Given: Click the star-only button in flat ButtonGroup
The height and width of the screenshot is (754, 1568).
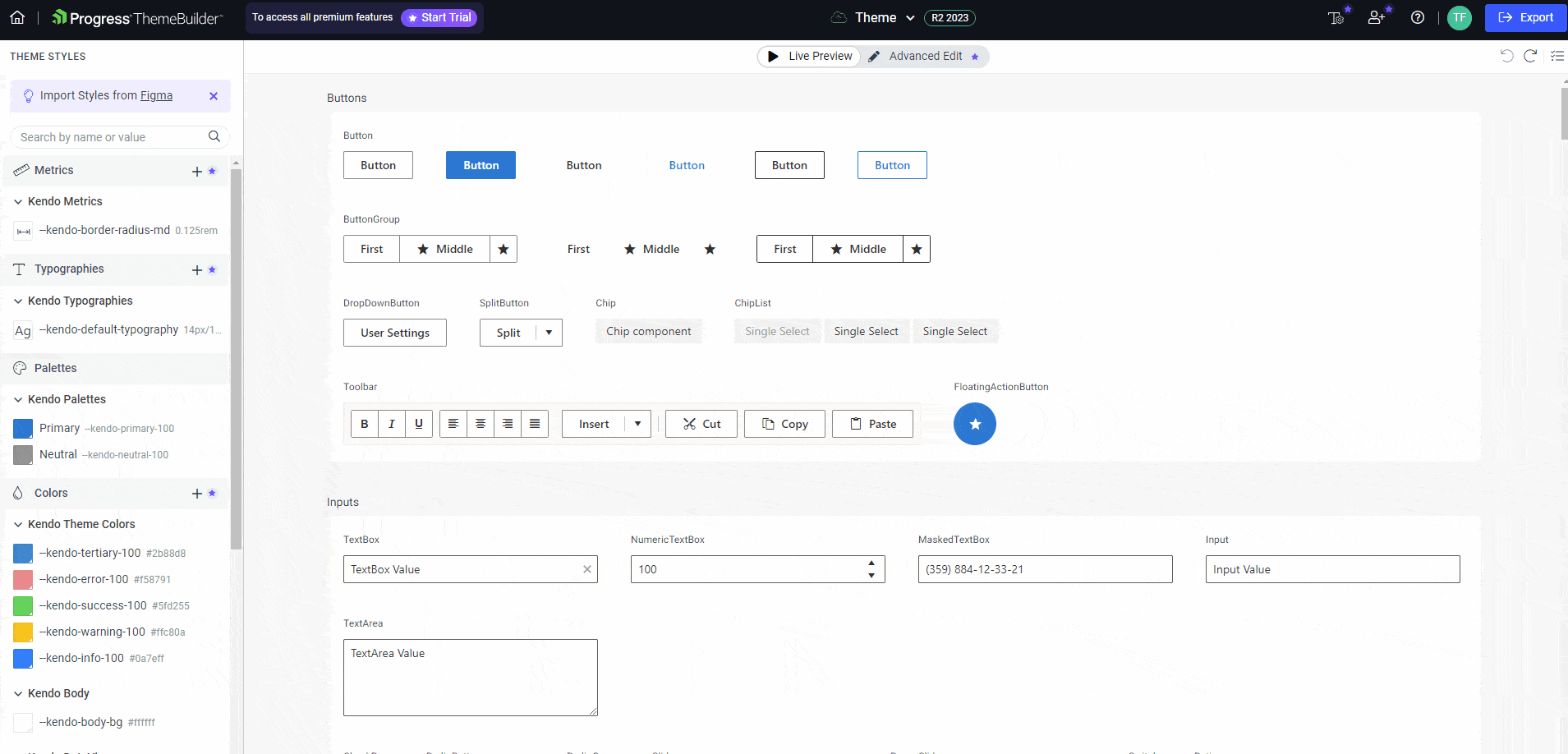Looking at the screenshot, I should click(x=710, y=249).
